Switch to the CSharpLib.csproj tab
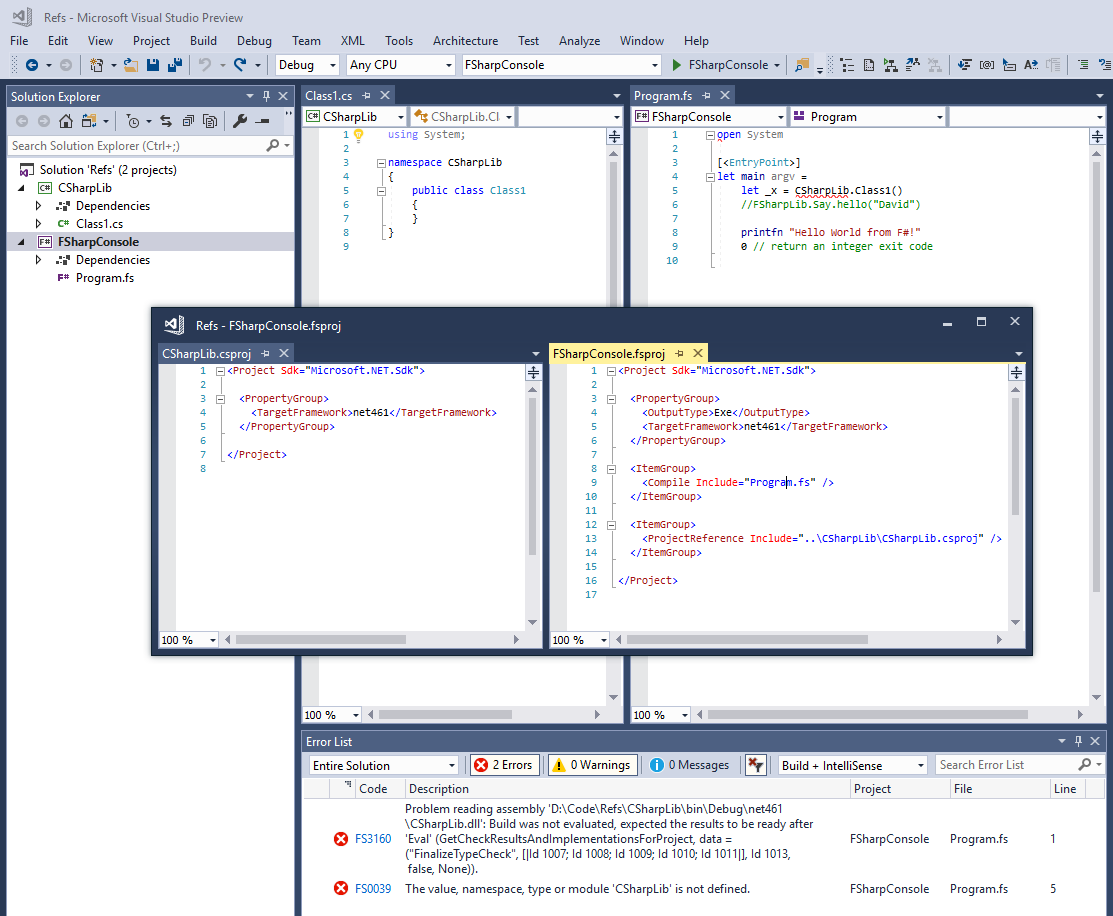 click(x=206, y=353)
